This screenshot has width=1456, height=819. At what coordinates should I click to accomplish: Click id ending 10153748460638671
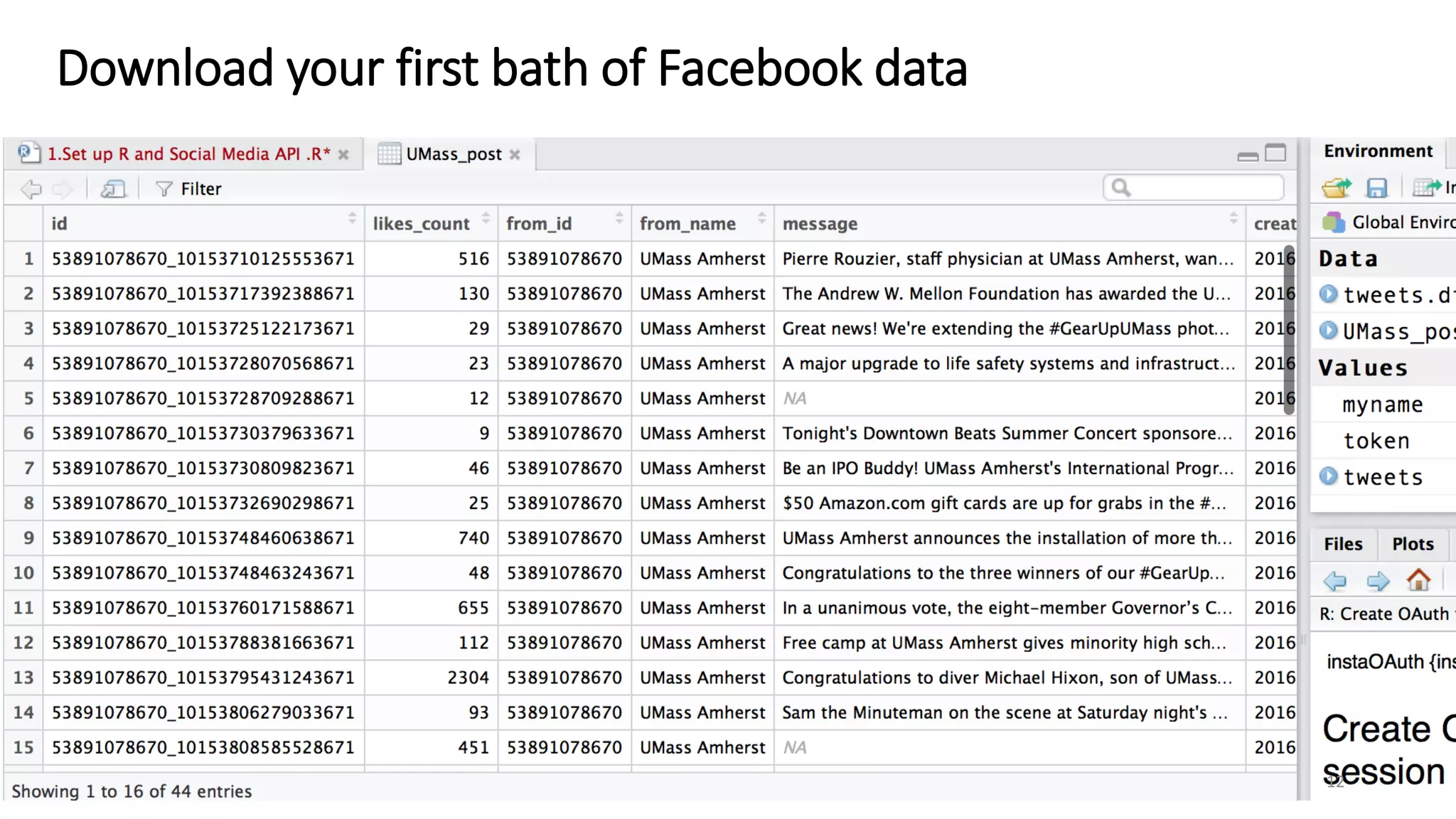pos(204,537)
